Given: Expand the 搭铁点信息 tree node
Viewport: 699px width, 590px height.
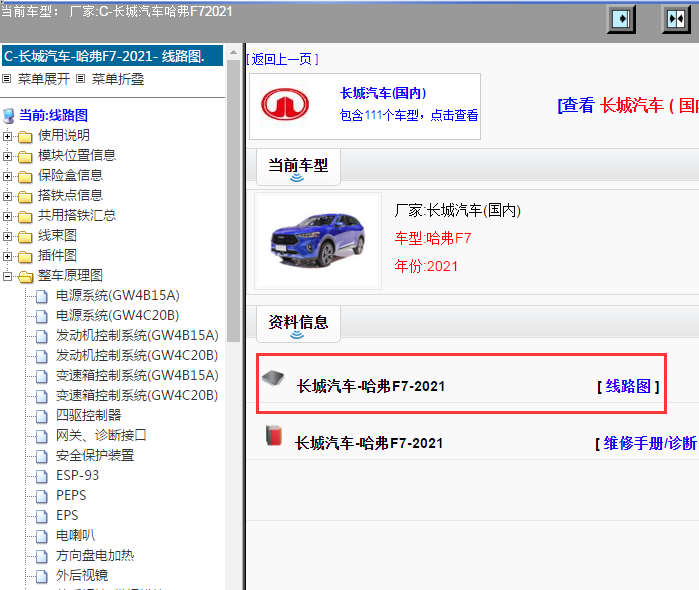Looking at the screenshot, I should pos(7,196).
